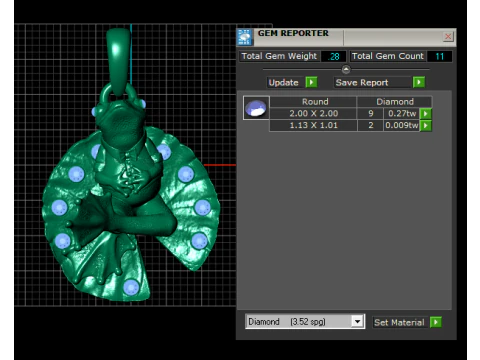Open the Diamond (3.52 spg) material dropdown
The image size is (480, 360).
(357, 322)
